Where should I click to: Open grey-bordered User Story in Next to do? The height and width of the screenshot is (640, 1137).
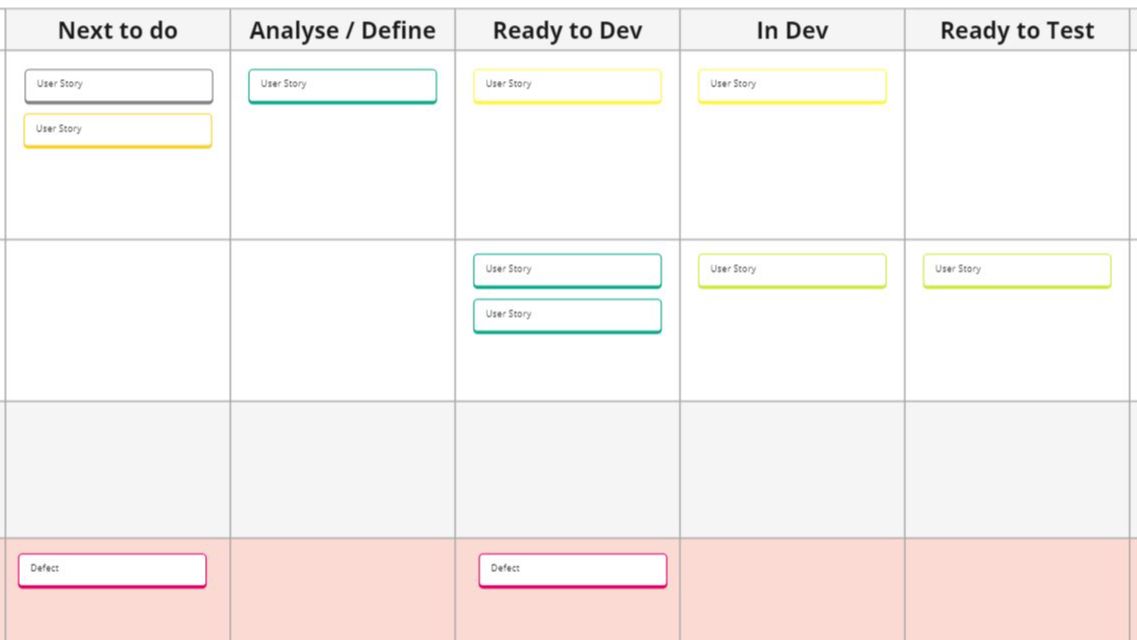click(119, 86)
